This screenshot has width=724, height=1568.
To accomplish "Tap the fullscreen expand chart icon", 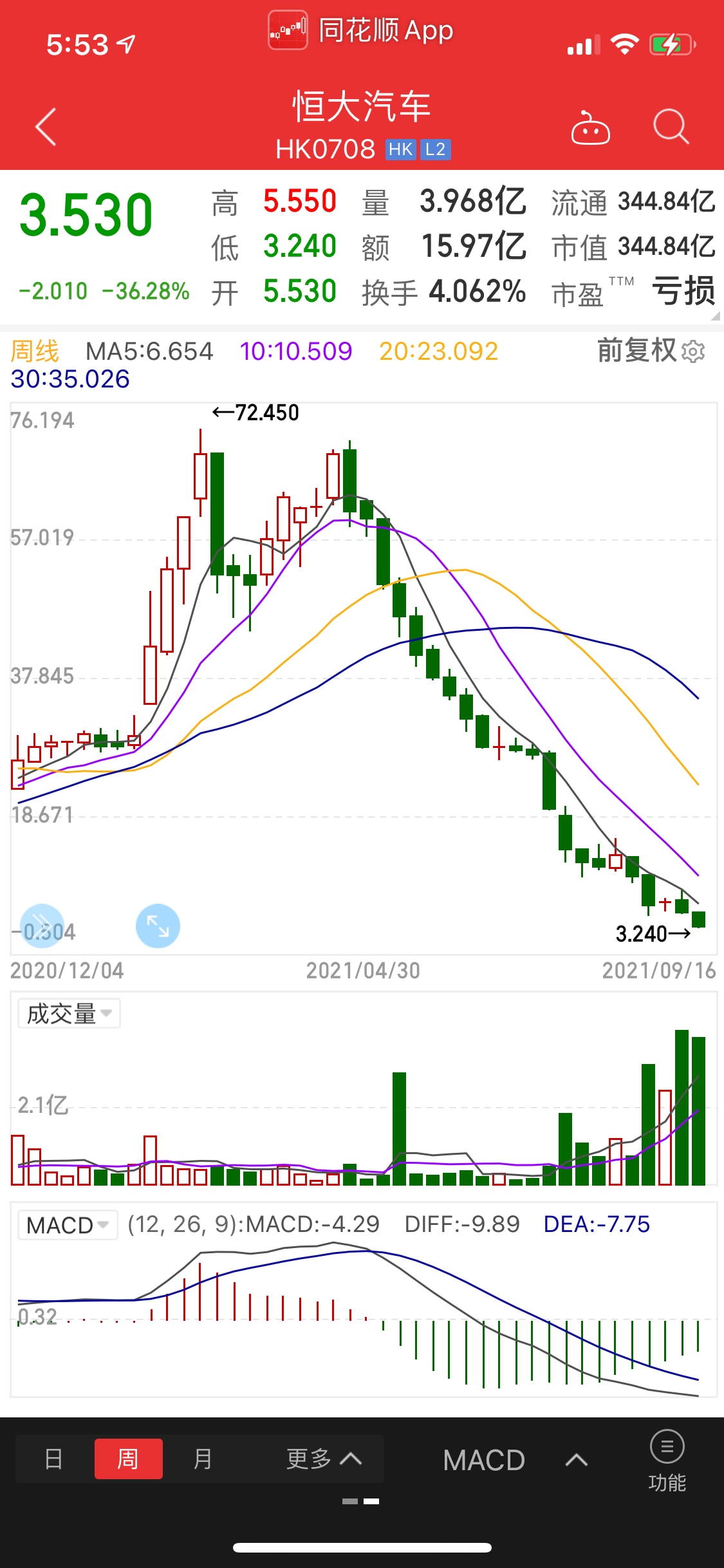I will [158, 926].
